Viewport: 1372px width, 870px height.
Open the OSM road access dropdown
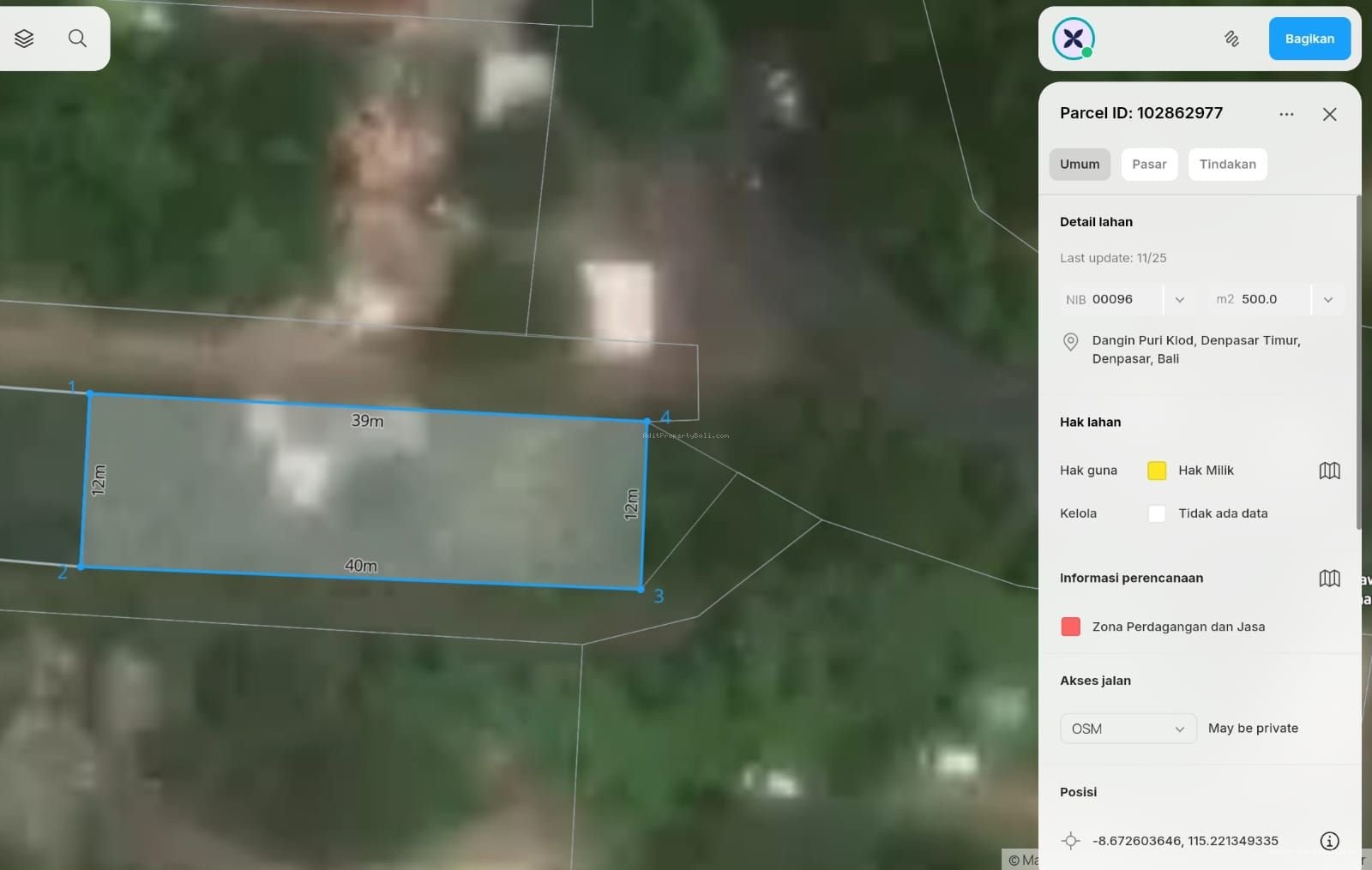click(x=1128, y=729)
